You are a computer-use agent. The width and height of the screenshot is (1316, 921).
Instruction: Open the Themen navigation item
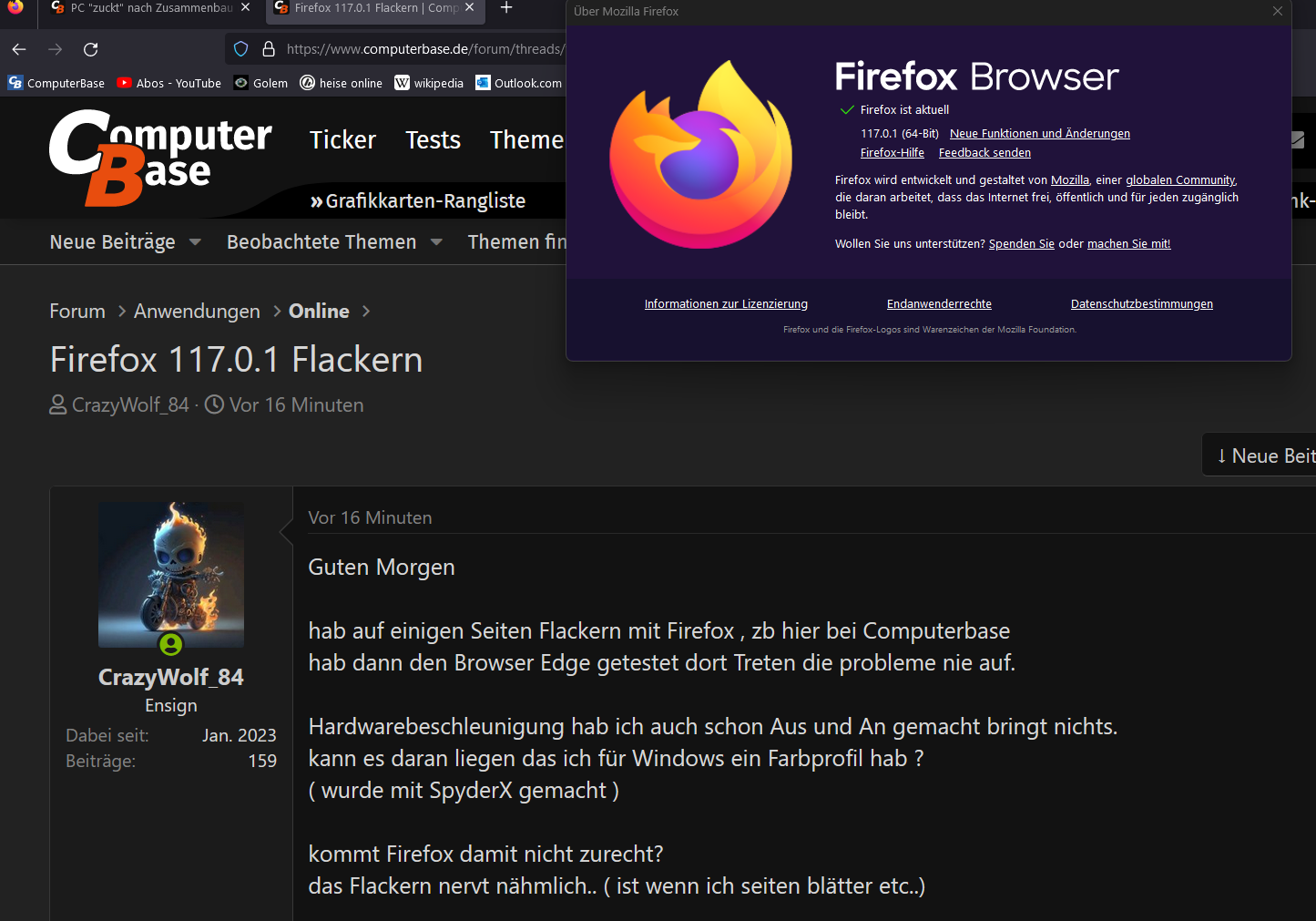pos(527,139)
